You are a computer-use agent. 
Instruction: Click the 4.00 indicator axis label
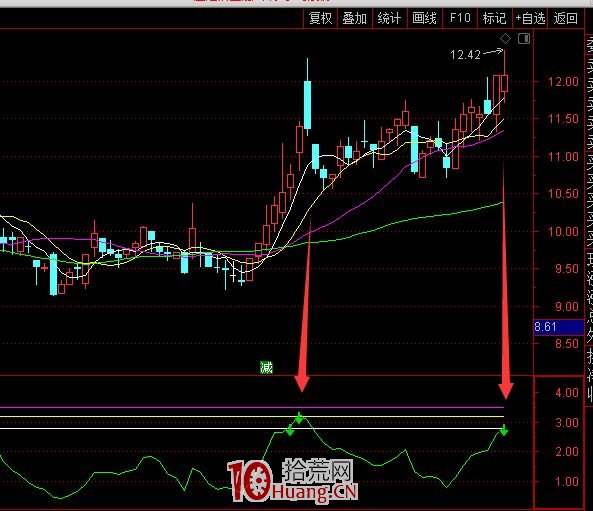tap(567, 393)
